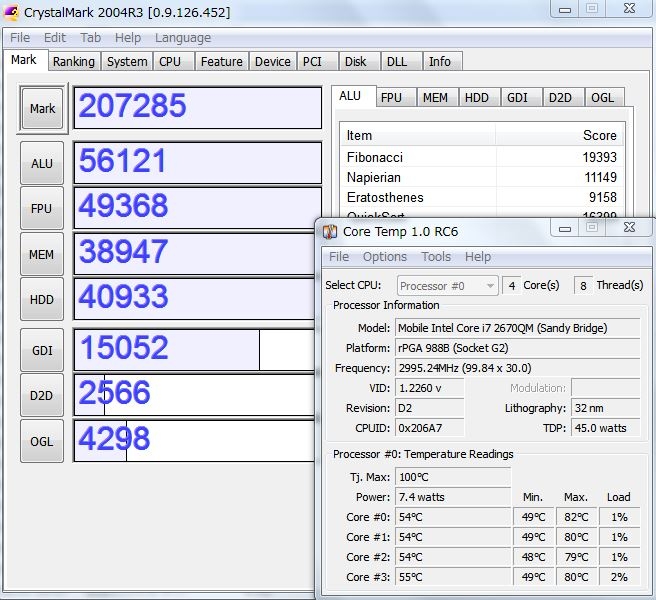
Task: Run the D2D benchmark button
Action: point(42,395)
